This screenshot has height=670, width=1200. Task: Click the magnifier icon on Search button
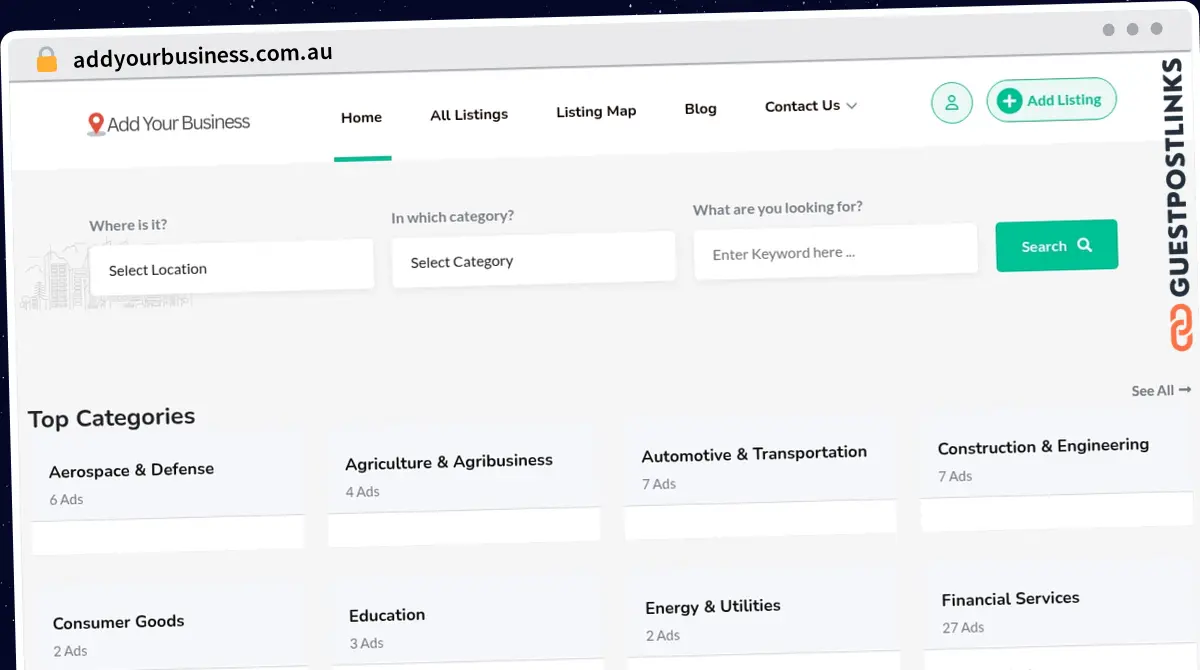pyautogui.click(x=1085, y=245)
